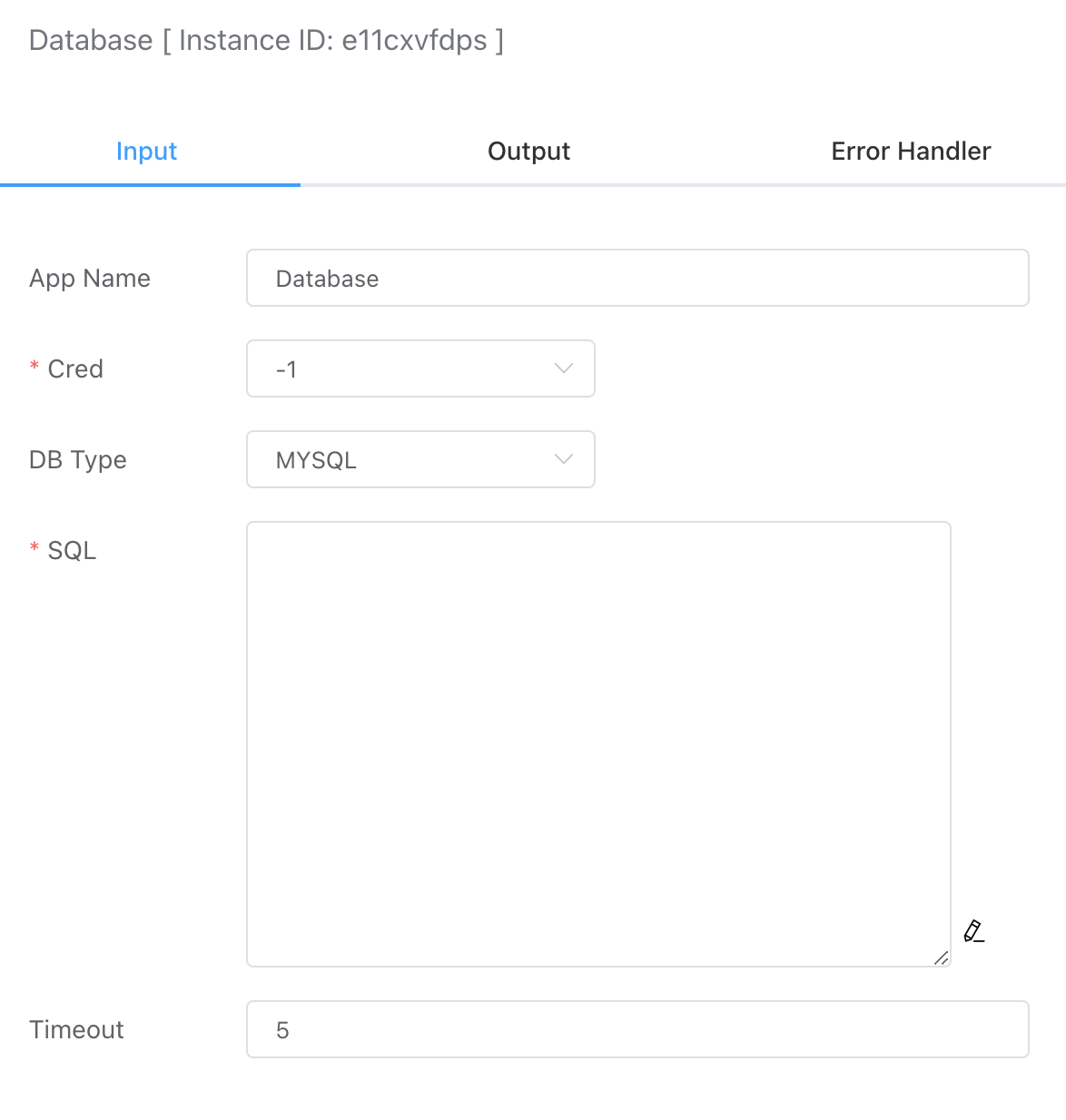Viewport: 1066px width, 1120px height.
Task: Click the Cred field label
Action: tap(75, 368)
